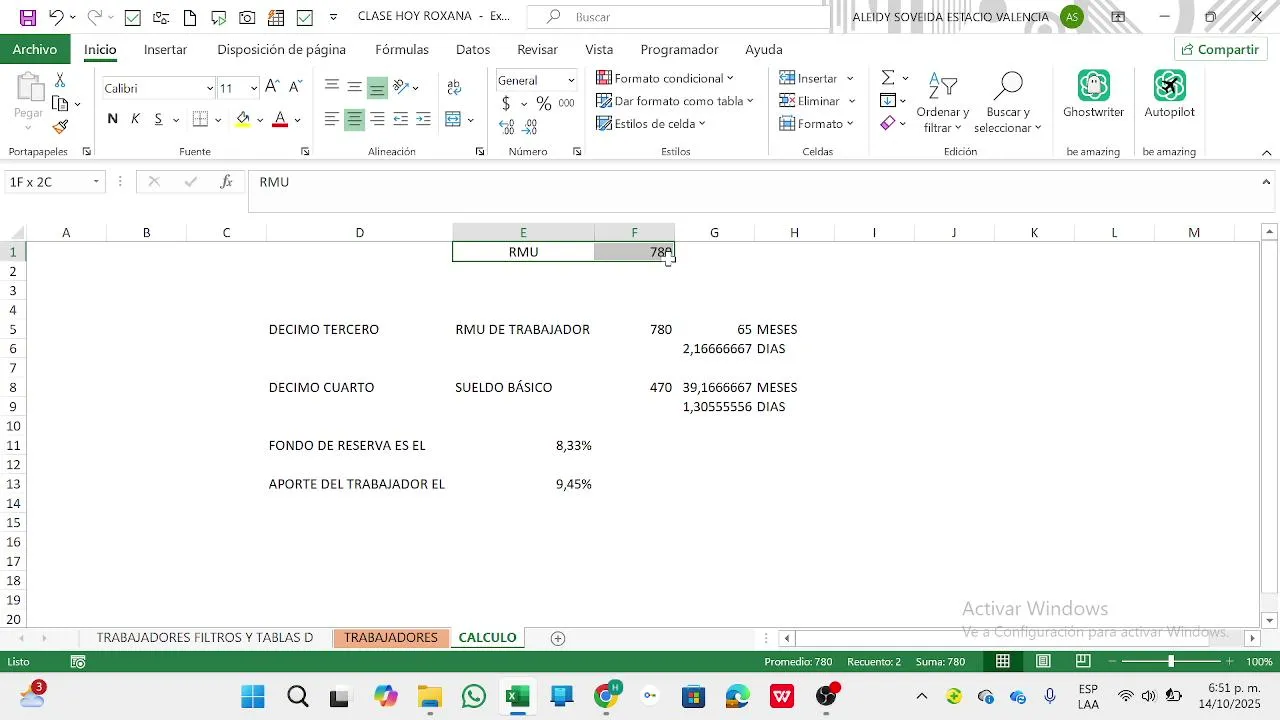
Task: Open Buscar y seleccionar
Action: pyautogui.click(x=1008, y=103)
